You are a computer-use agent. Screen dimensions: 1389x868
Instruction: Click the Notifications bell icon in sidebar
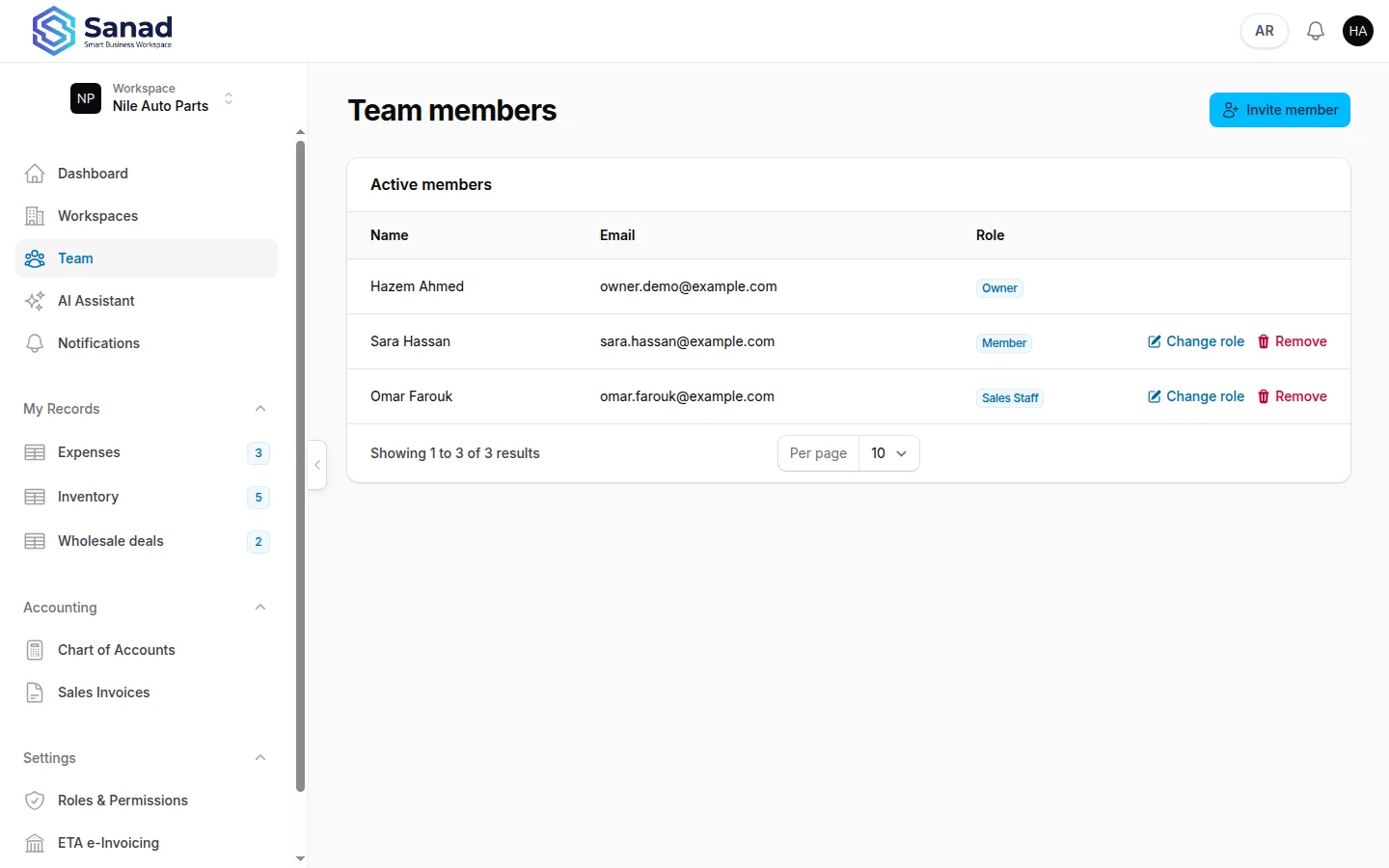(x=35, y=343)
